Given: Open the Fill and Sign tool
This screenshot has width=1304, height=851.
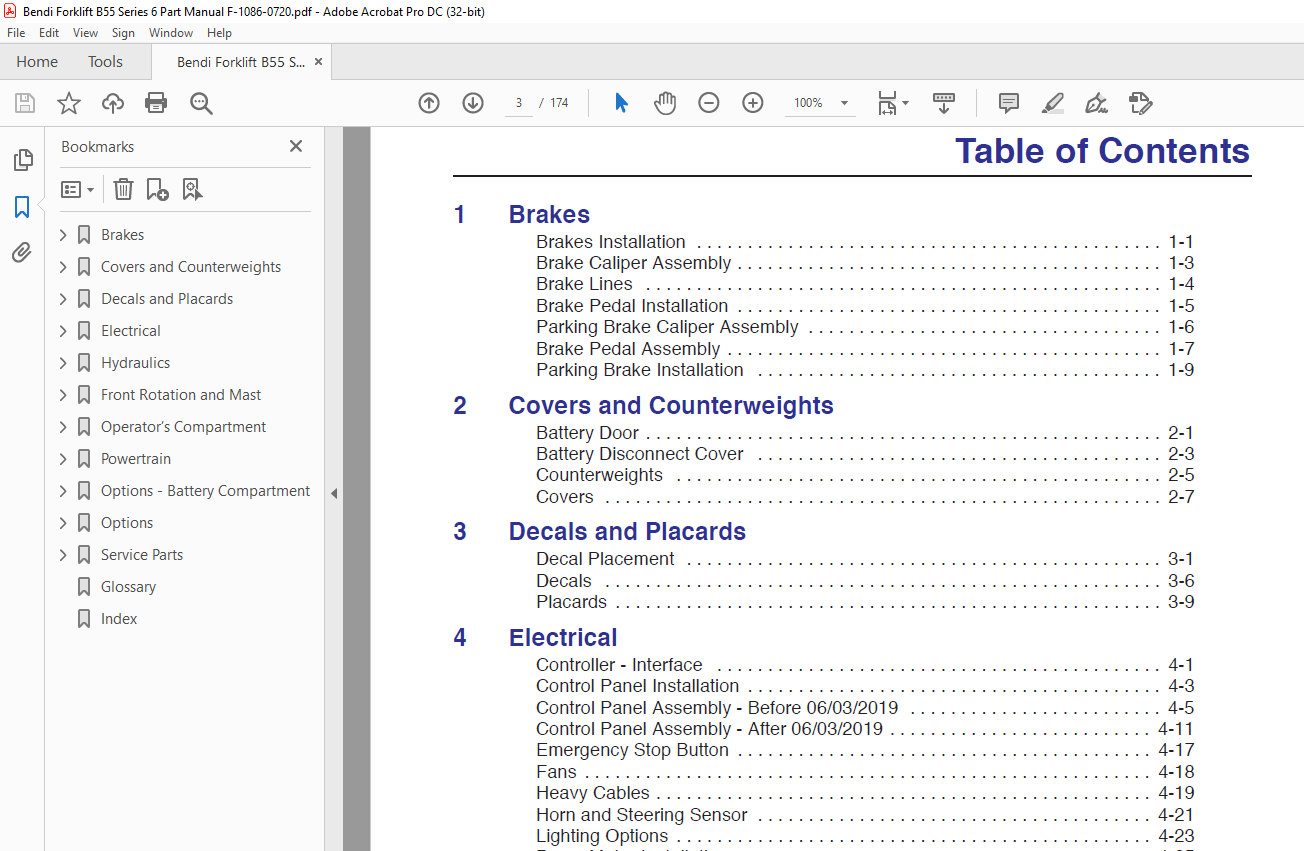Looking at the screenshot, I should 1097,103.
